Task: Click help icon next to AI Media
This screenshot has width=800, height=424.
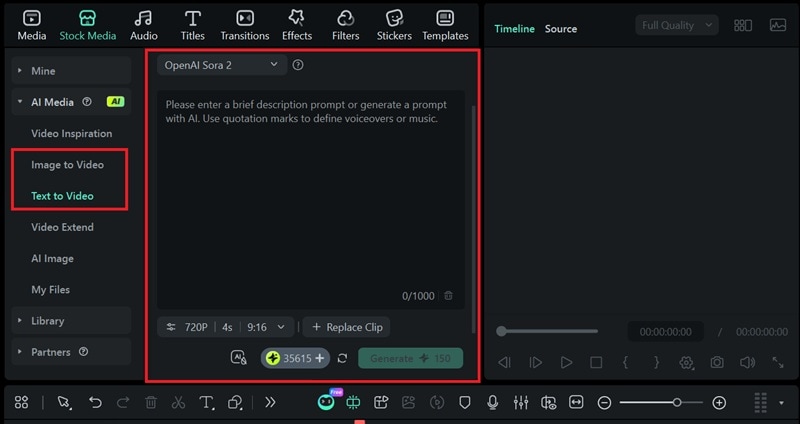Action: click(87, 102)
